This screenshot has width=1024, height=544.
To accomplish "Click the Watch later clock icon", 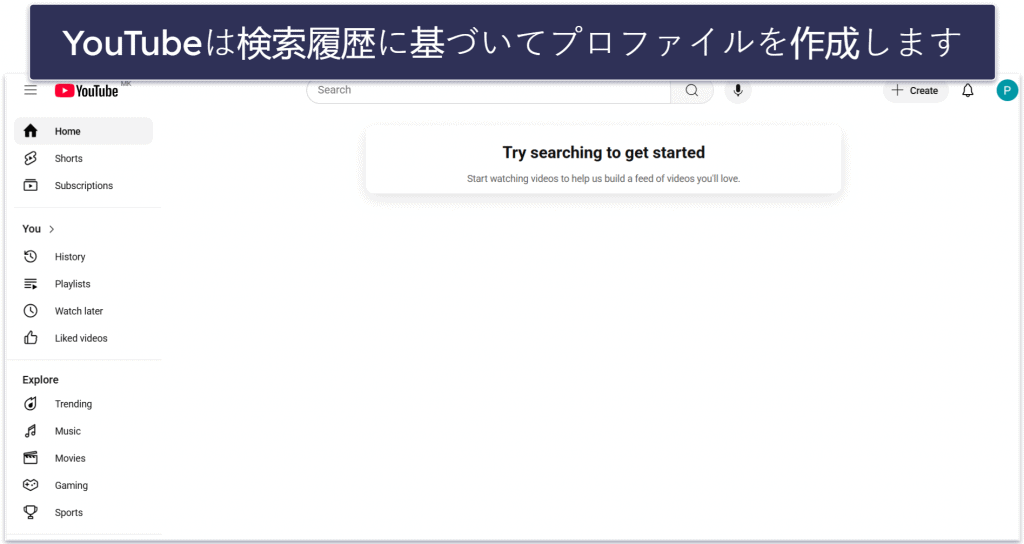I will point(31,311).
